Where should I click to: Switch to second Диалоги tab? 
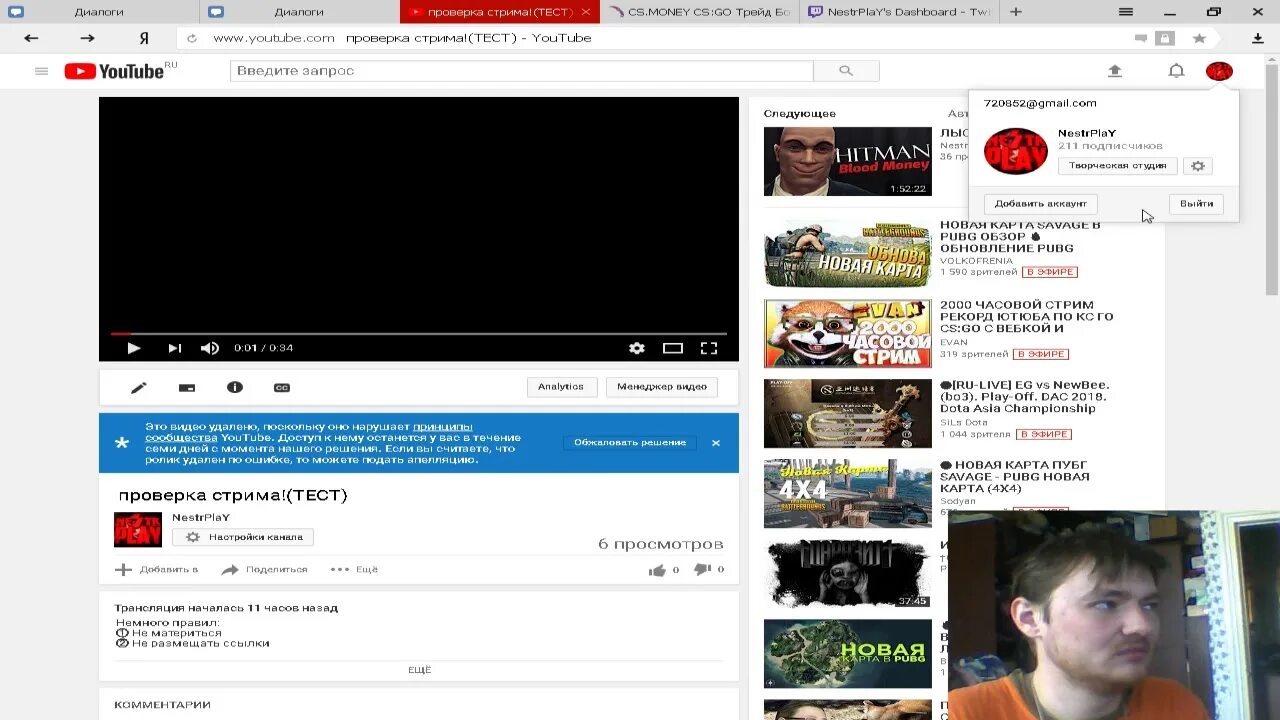coord(300,12)
